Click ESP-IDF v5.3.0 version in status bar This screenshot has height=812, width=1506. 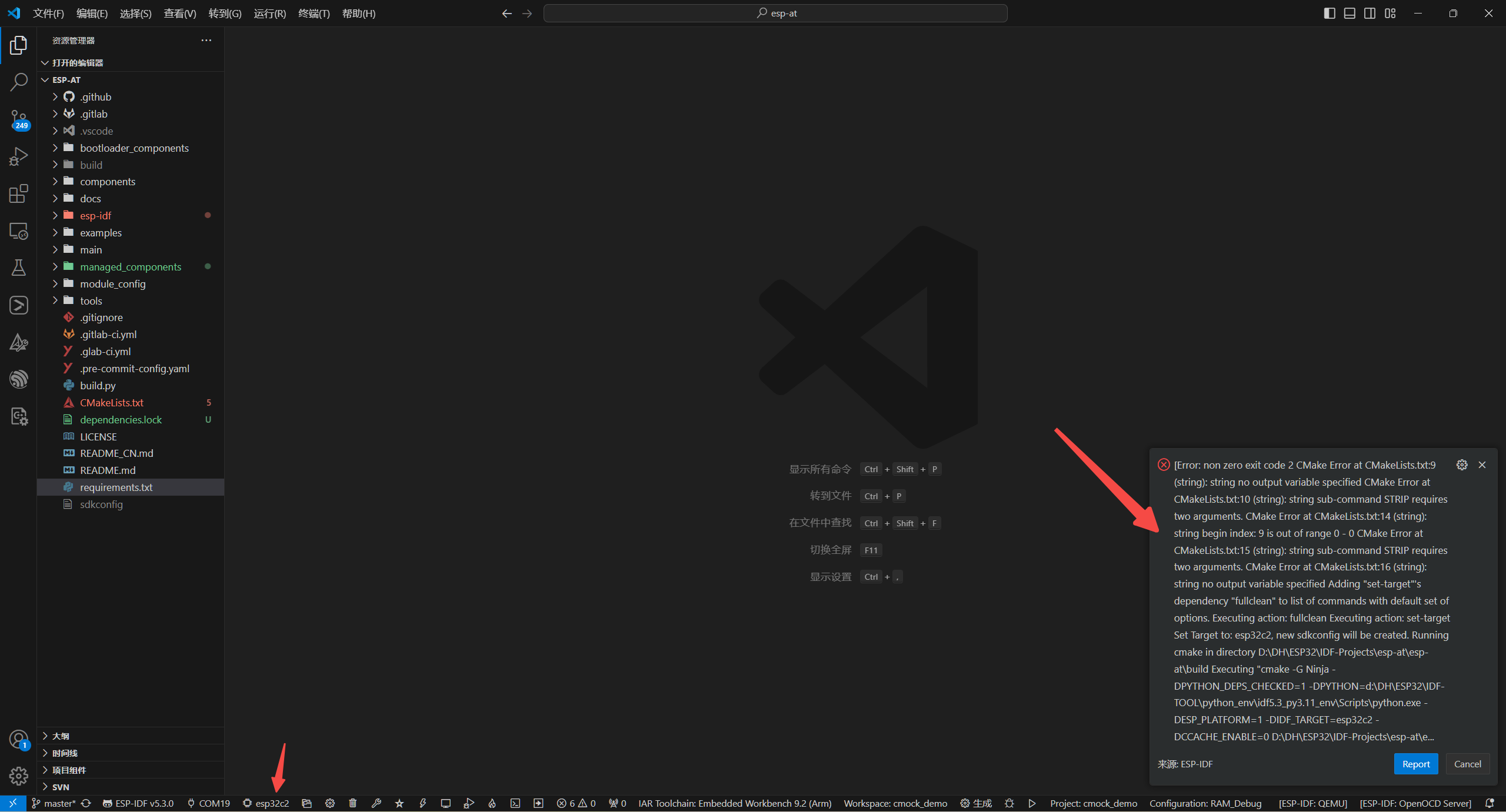pos(138,803)
